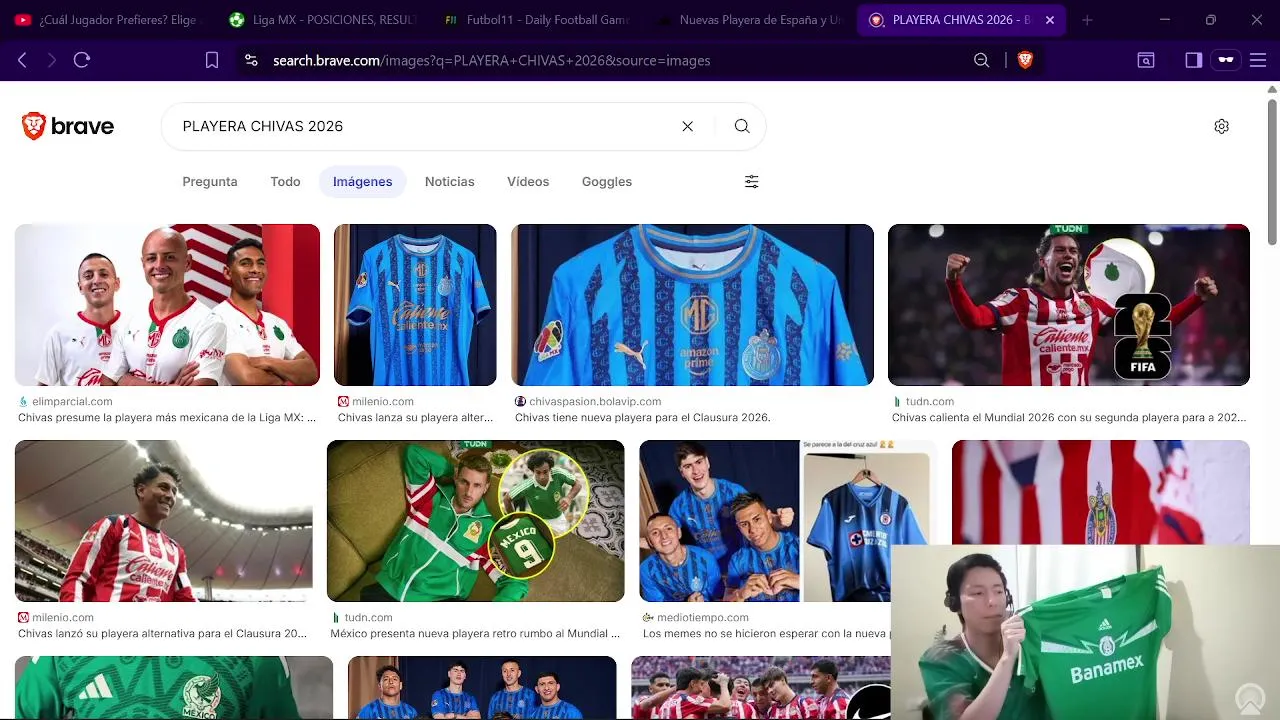Open the Brave hamburger menu
The height and width of the screenshot is (720, 1280).
tap(1258, 60)
